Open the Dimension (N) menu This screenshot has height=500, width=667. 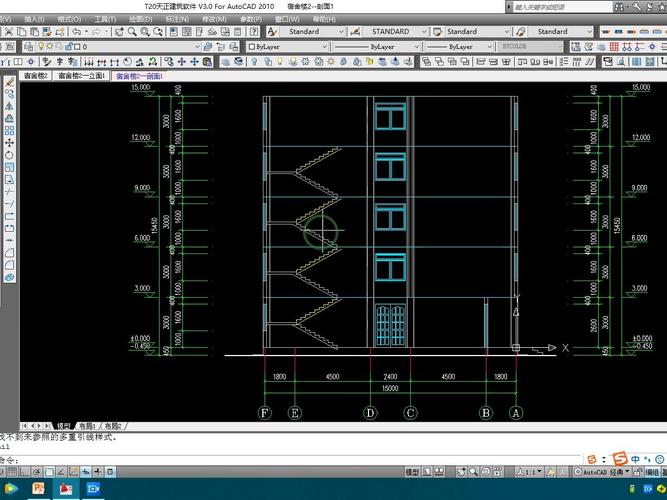(177, 19)
